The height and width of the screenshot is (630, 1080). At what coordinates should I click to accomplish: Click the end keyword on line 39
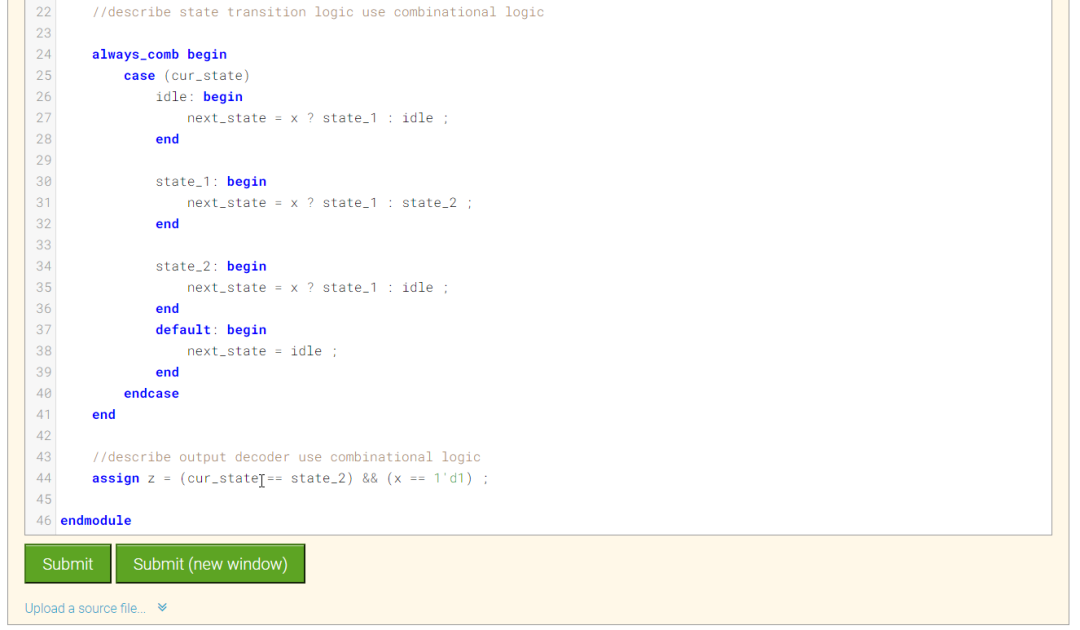click(x=167, y=372)
